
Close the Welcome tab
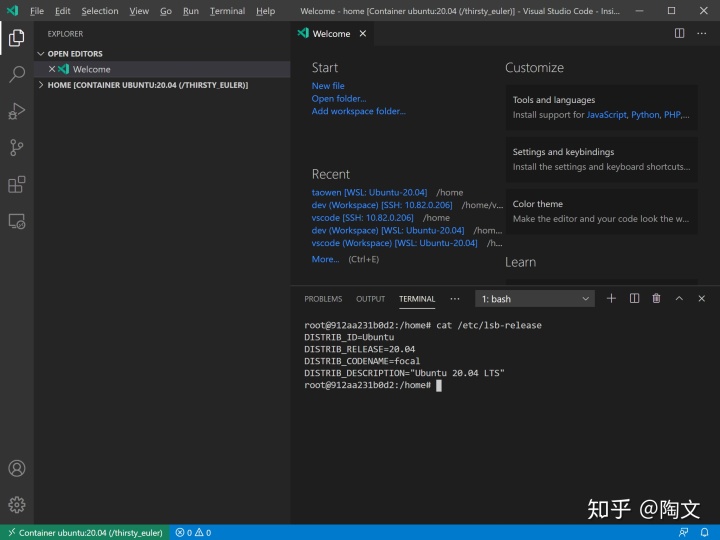tap(363, 34)
